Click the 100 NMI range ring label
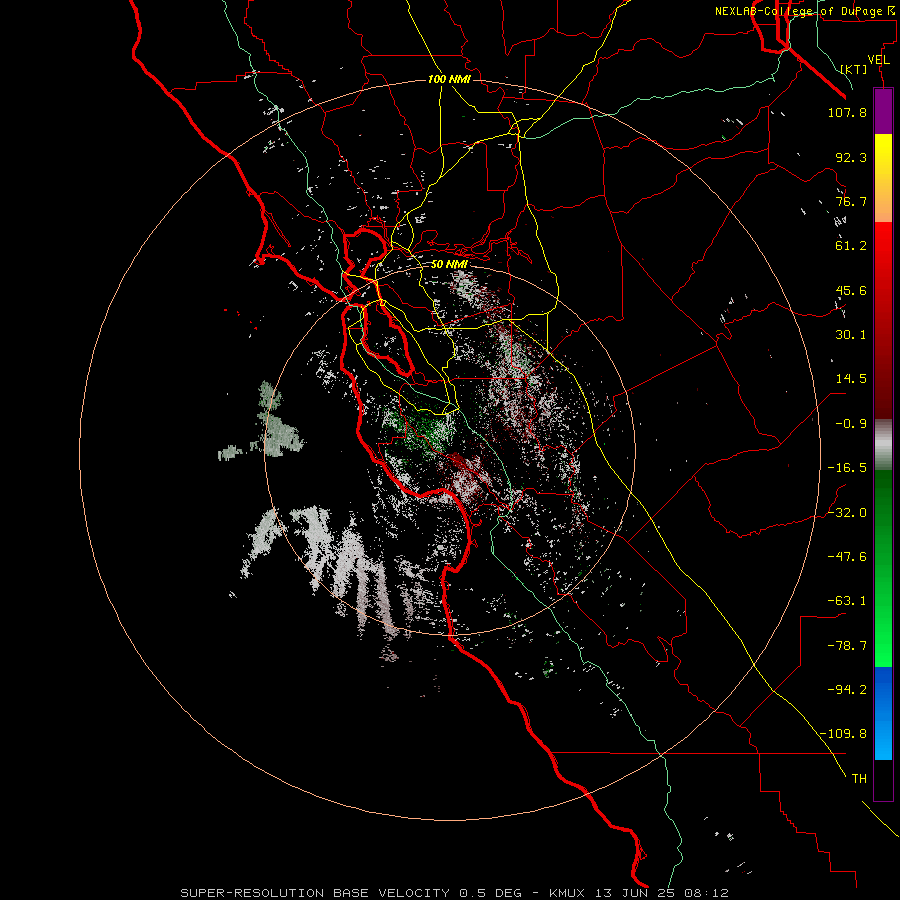This screenshot has width=900, height=900. point(449,79)
